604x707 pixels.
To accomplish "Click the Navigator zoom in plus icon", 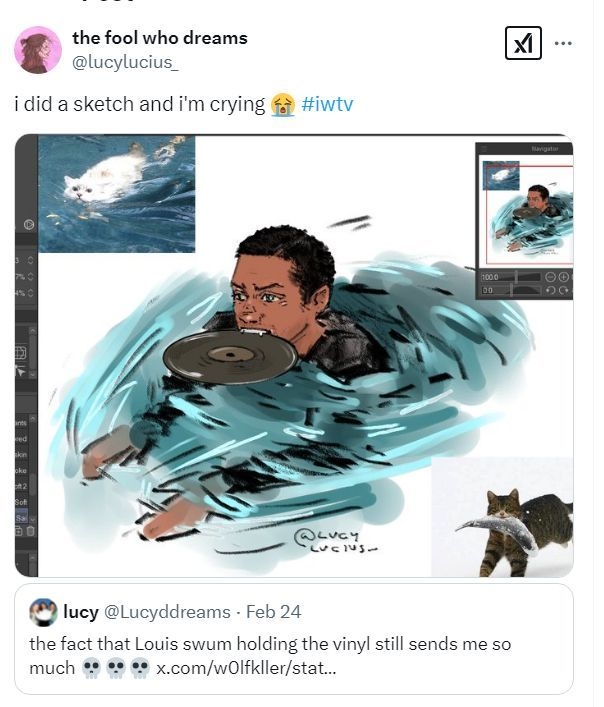I will pos(563,276).
